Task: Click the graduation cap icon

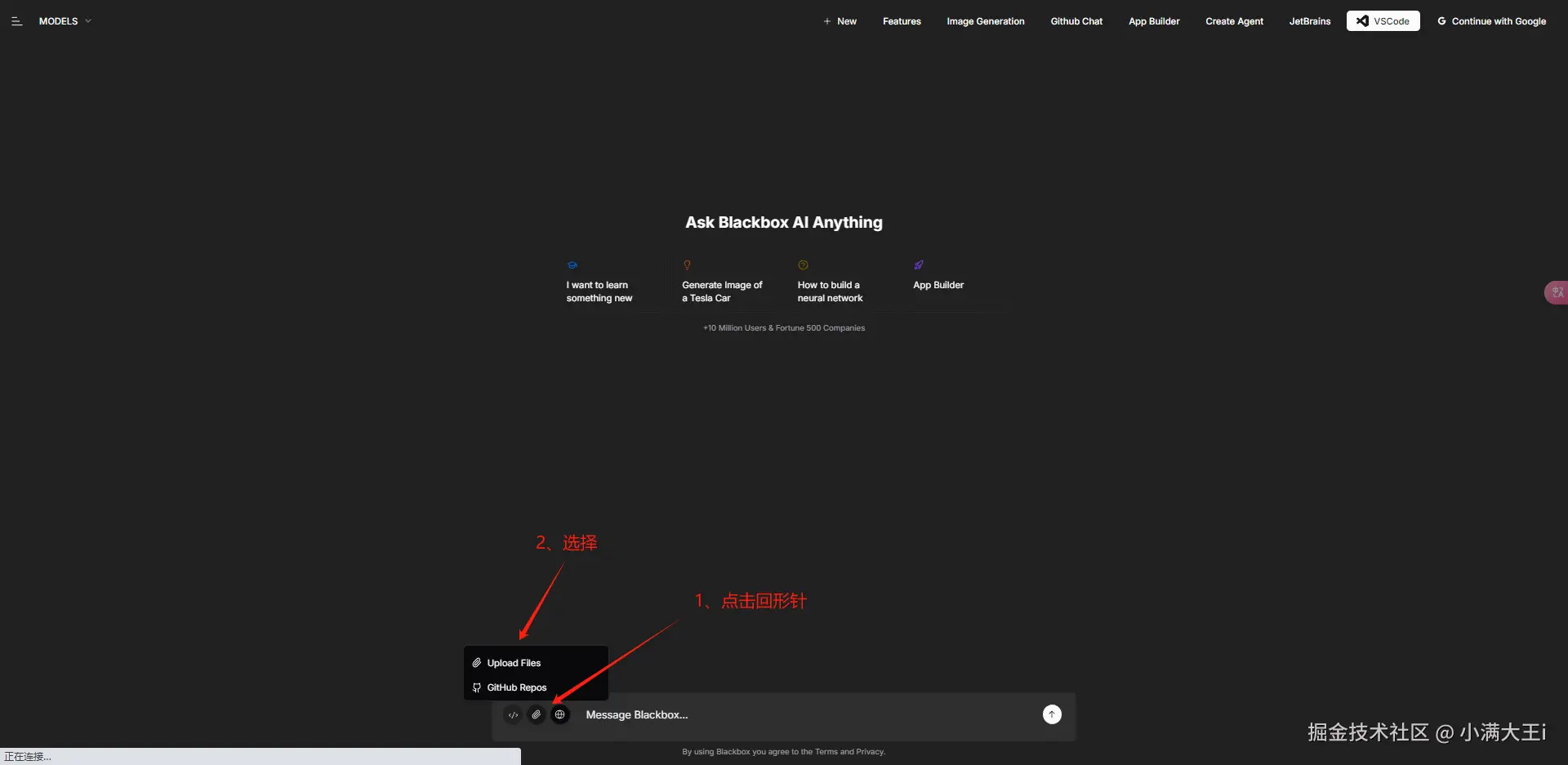Action: 572,265
